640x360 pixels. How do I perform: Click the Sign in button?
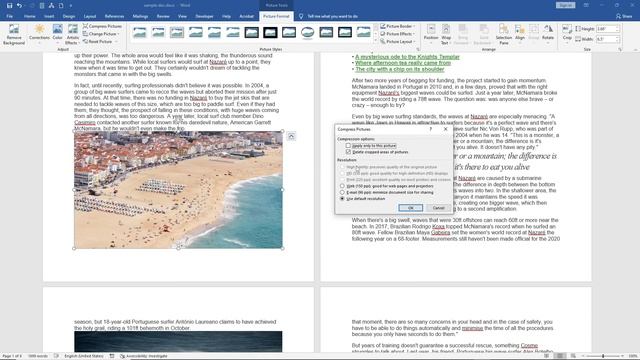[565, 5]
